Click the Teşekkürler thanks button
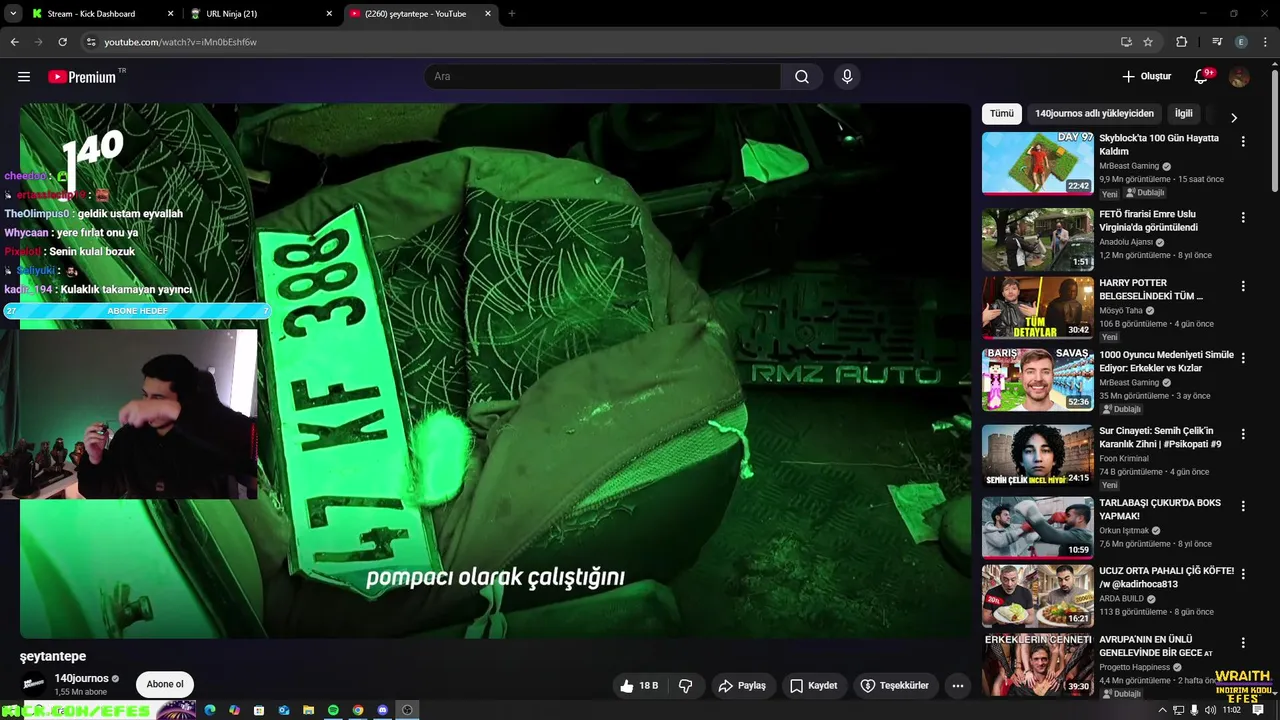 point(895,685)
